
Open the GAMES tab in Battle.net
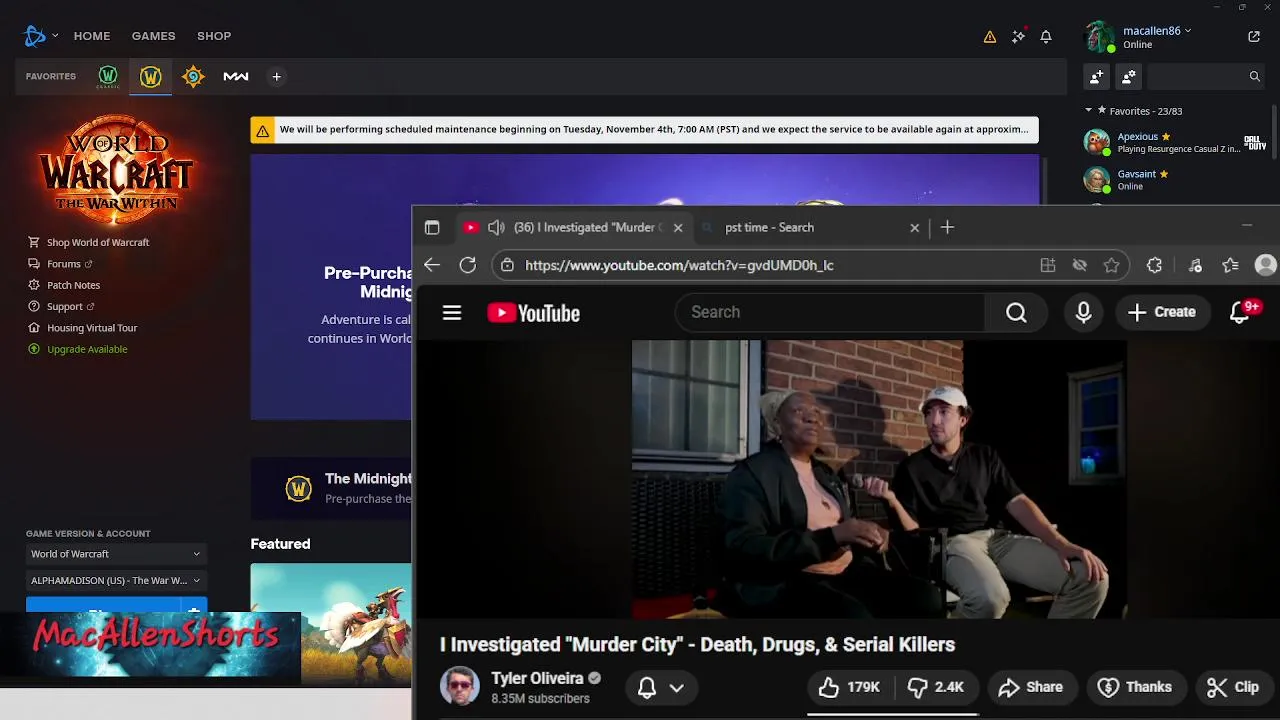pyautogui.click(x=153, y=36)
